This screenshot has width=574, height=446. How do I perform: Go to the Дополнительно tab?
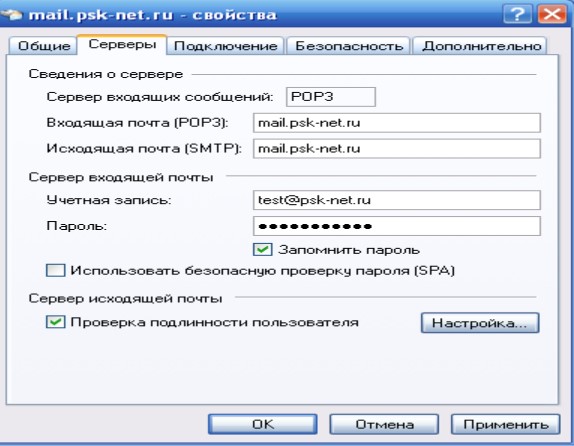[481, 46]
